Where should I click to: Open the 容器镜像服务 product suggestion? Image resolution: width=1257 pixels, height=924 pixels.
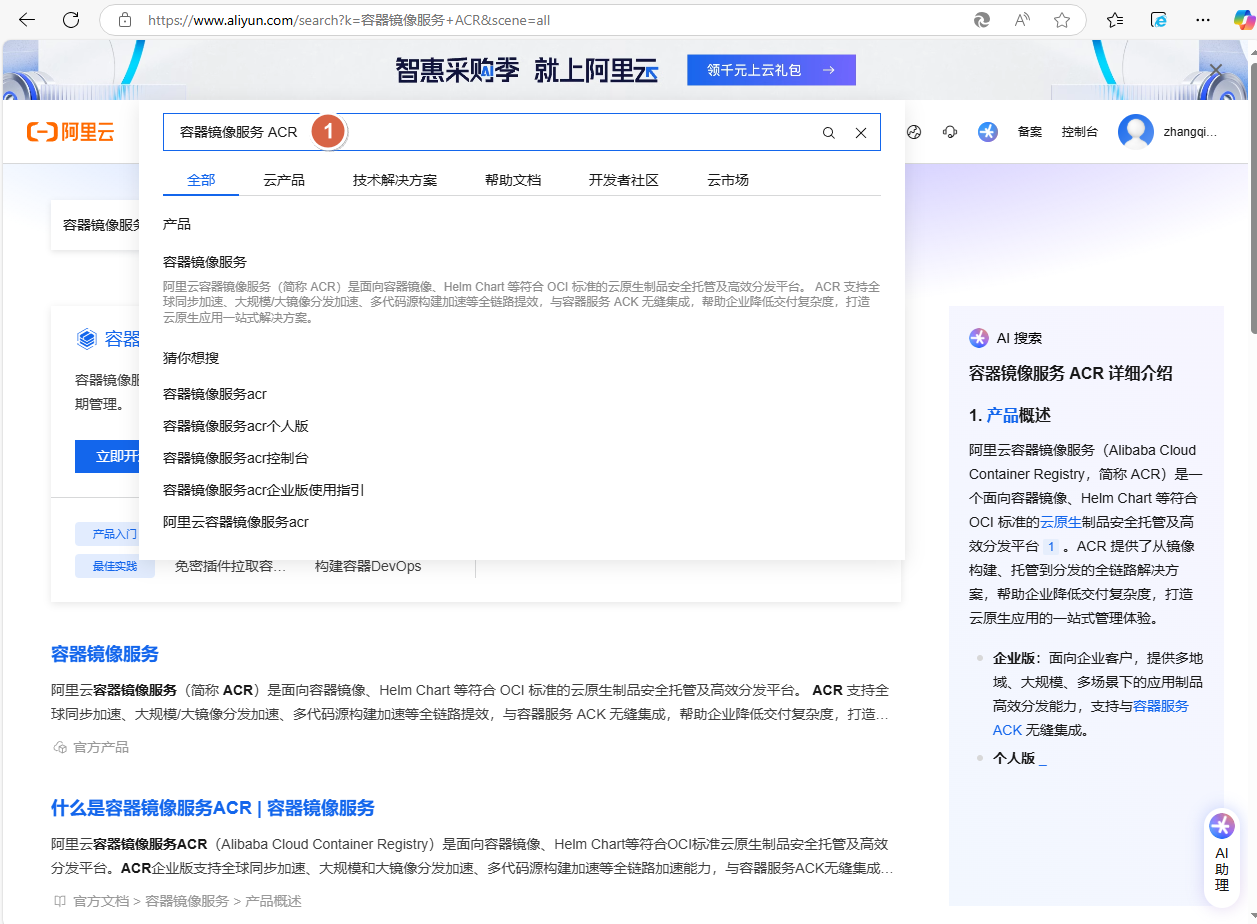[x=205, y=262]
